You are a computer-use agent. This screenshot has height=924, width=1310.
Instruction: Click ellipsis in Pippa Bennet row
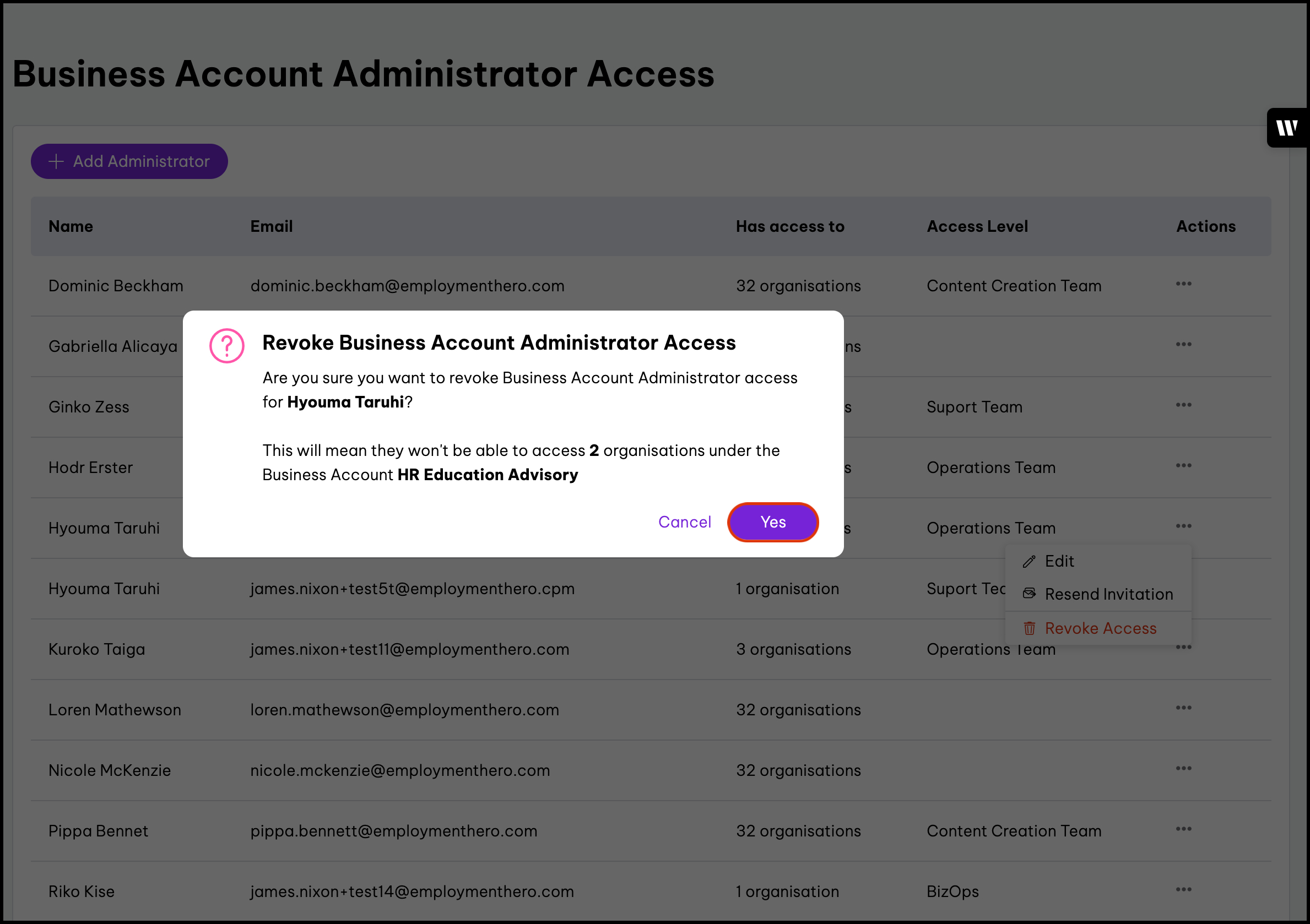(1183, 829)
